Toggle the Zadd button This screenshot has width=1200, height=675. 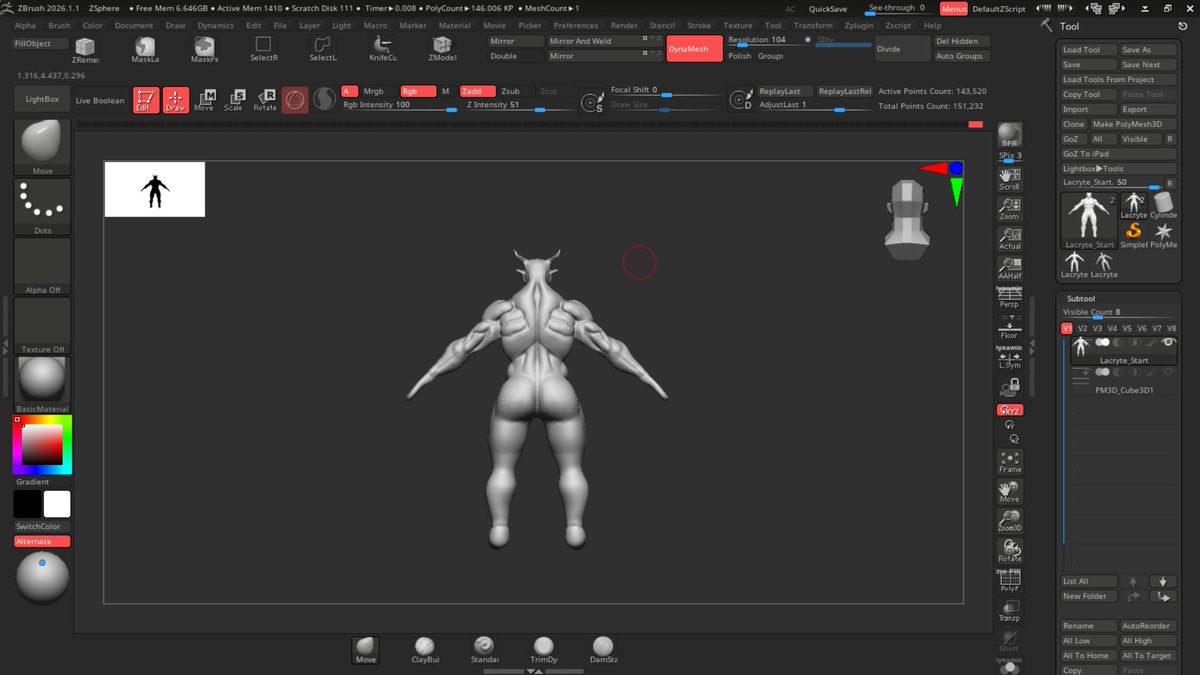click(477, 91)
